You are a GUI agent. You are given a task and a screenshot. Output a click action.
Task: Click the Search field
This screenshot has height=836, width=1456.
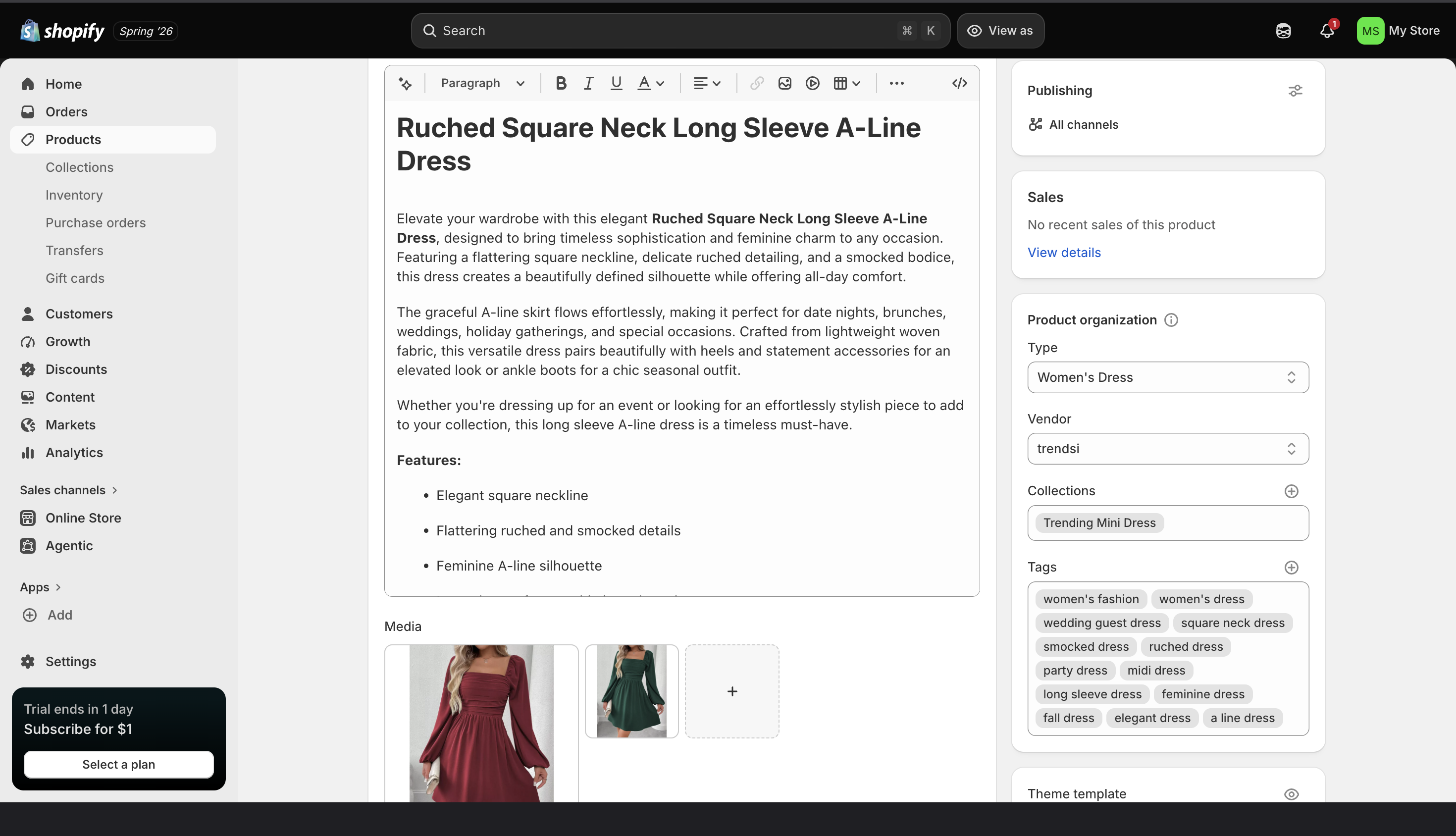click(680, 30)
